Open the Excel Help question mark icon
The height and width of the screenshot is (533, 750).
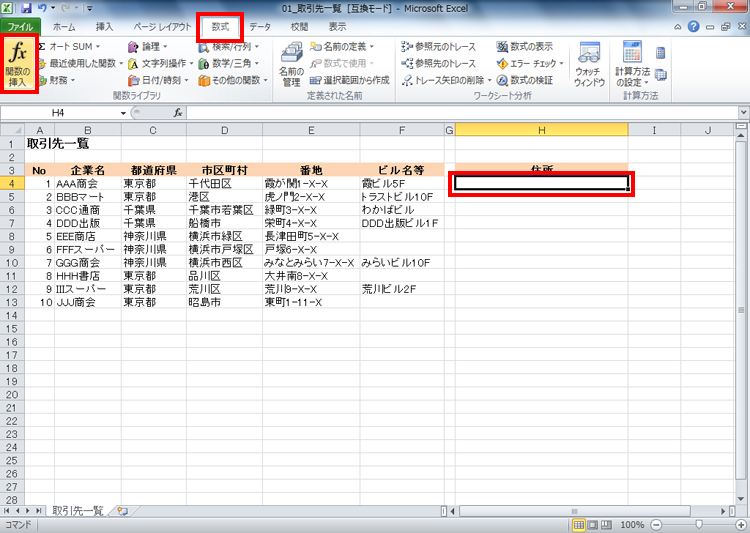point(694,27)
